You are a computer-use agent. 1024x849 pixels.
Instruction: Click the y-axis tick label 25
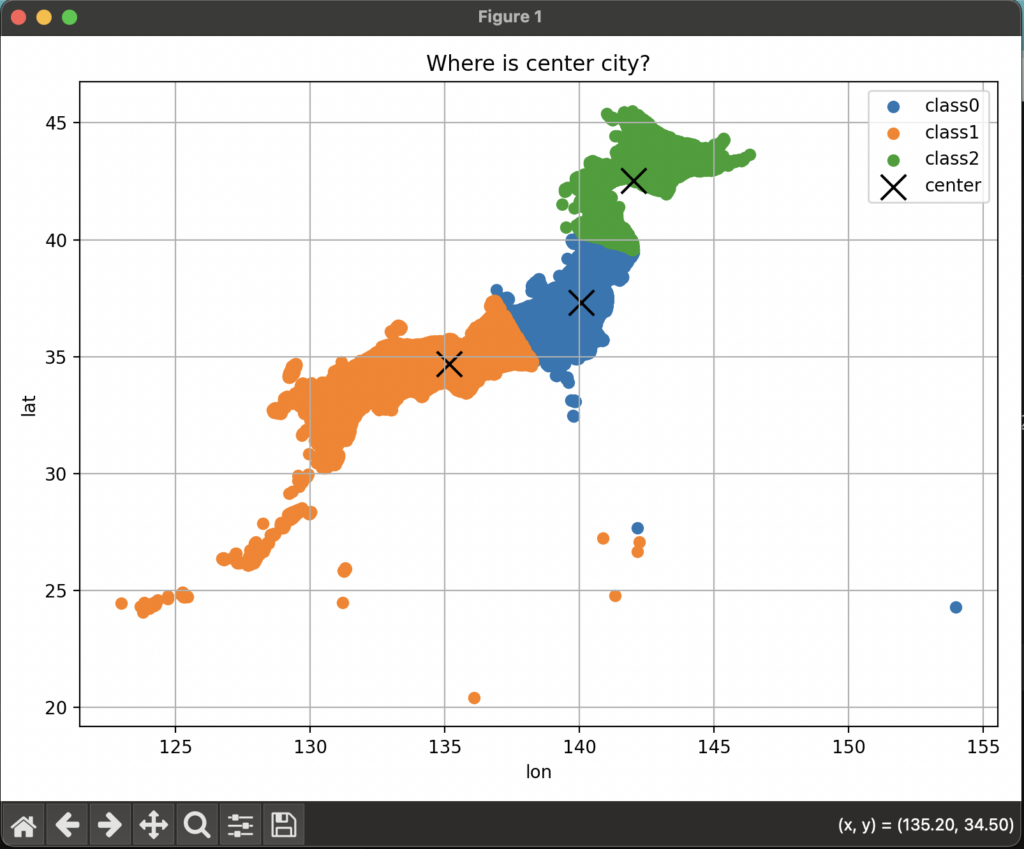pos(56,591)
